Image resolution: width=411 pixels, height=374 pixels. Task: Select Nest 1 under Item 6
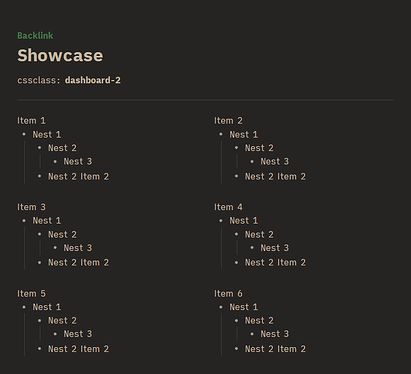[244, 307]
